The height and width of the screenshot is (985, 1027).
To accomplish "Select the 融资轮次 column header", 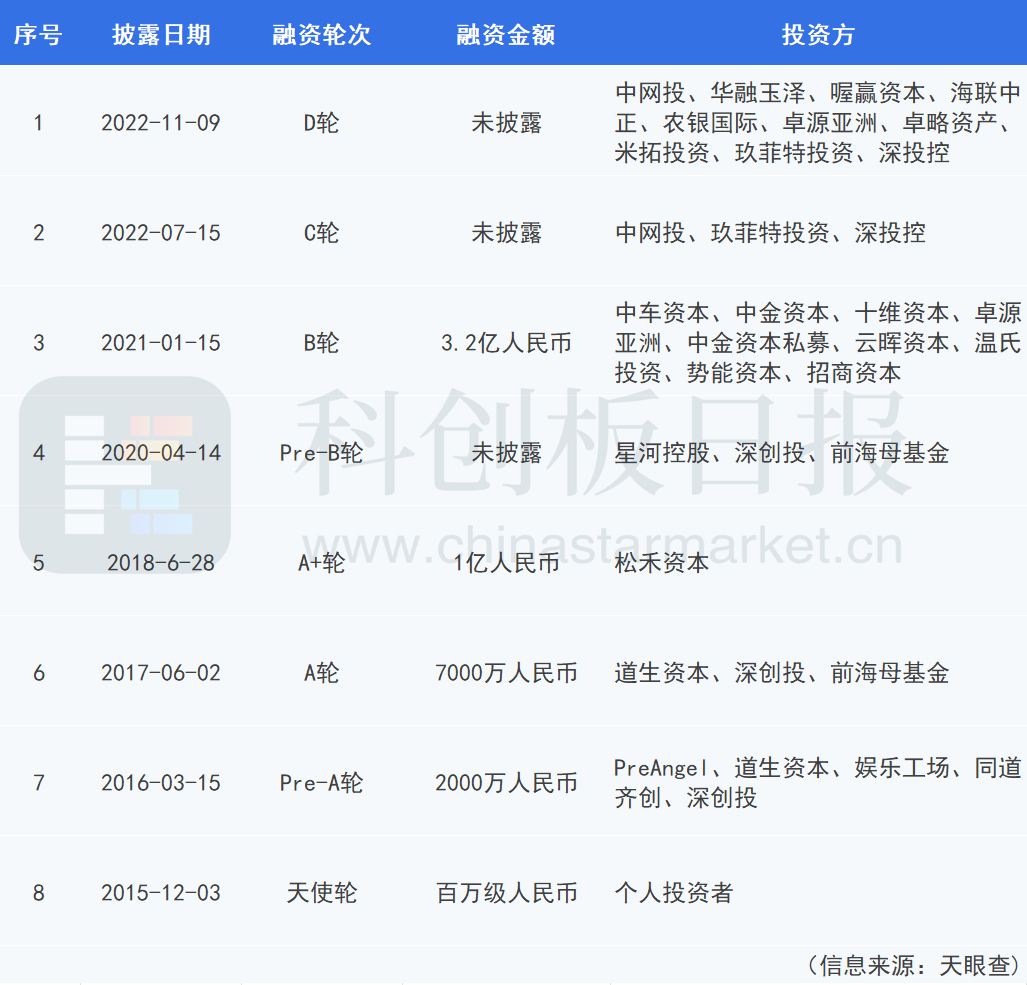I will pyautogui.click(x=321, y=35).
